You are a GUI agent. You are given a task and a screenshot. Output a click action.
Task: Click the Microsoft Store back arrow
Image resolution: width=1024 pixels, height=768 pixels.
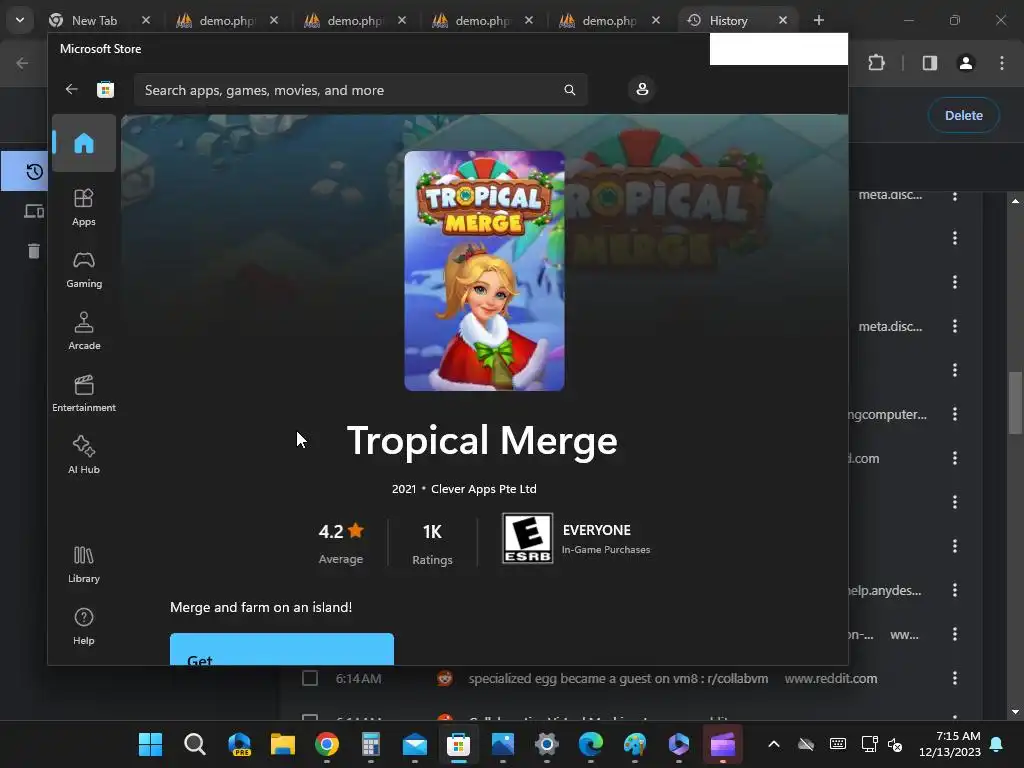click(71, 89)
